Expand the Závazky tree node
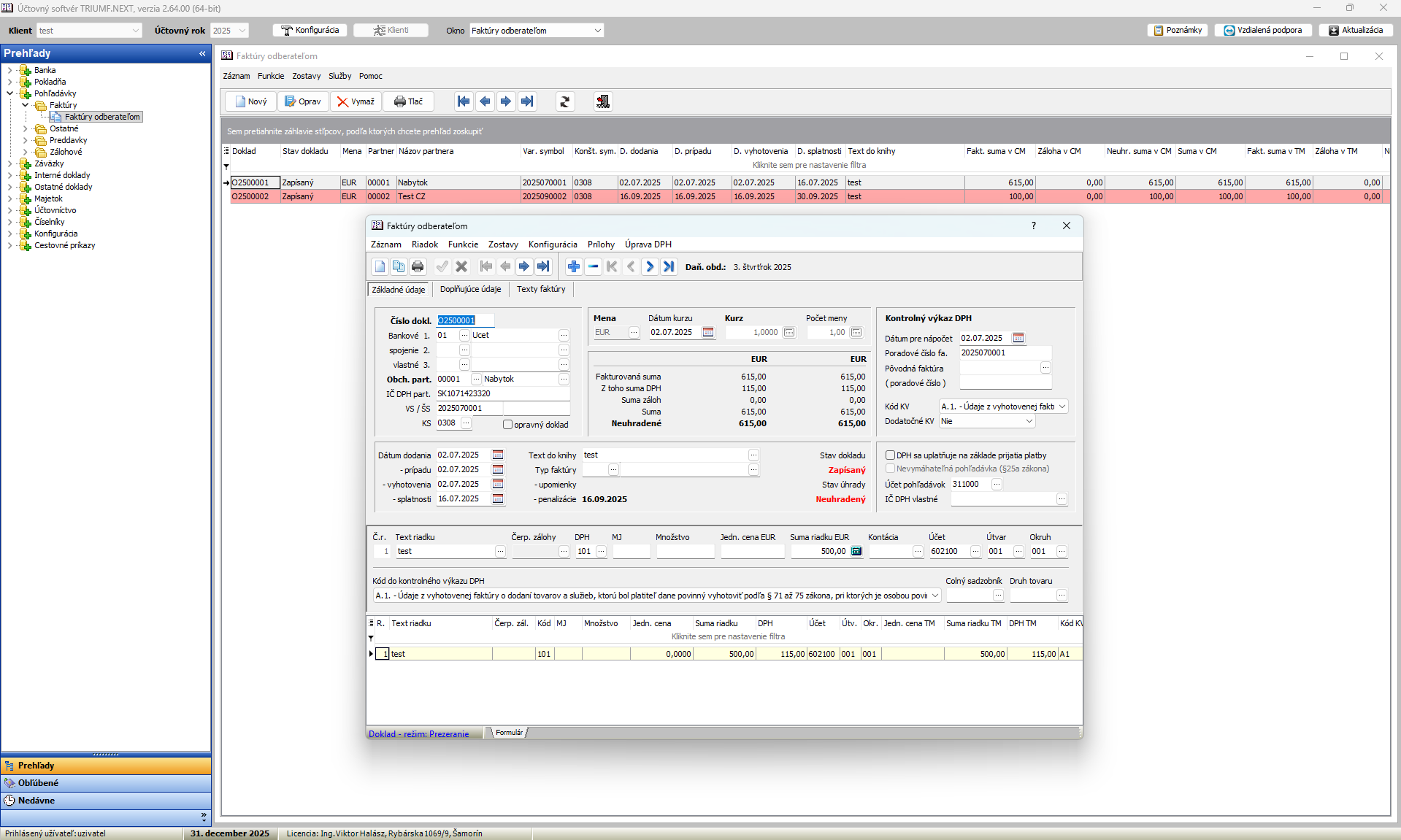Screen dimensions: 1401x840 point(9,163)
